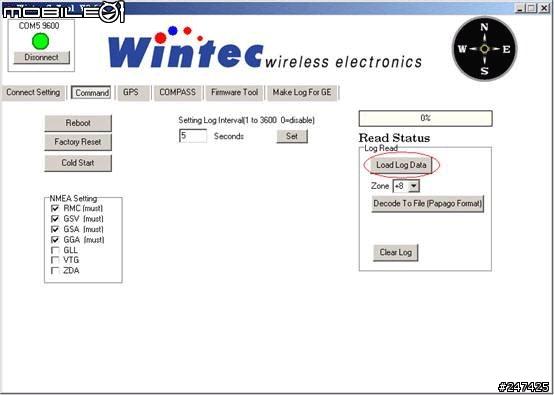Open the Connect Setting tab
Screen dimensions: 554x395
point(33,93)
